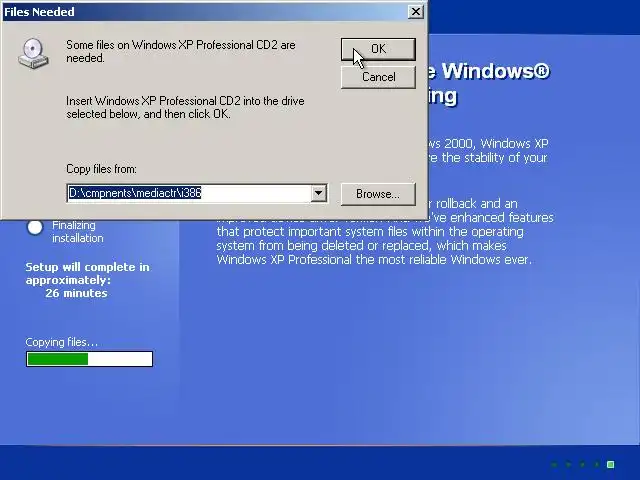This screenshot has height=480, width=640.
Task: Click the Copying files progress bar
Action: (x=89, y=359)
